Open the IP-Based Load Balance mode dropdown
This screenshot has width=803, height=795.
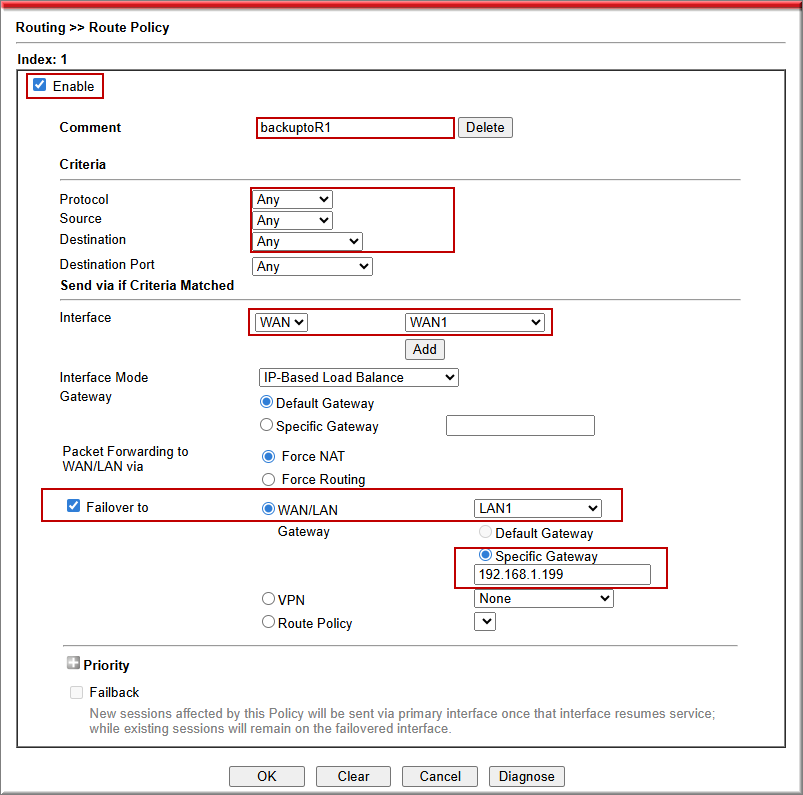point(358,378)
